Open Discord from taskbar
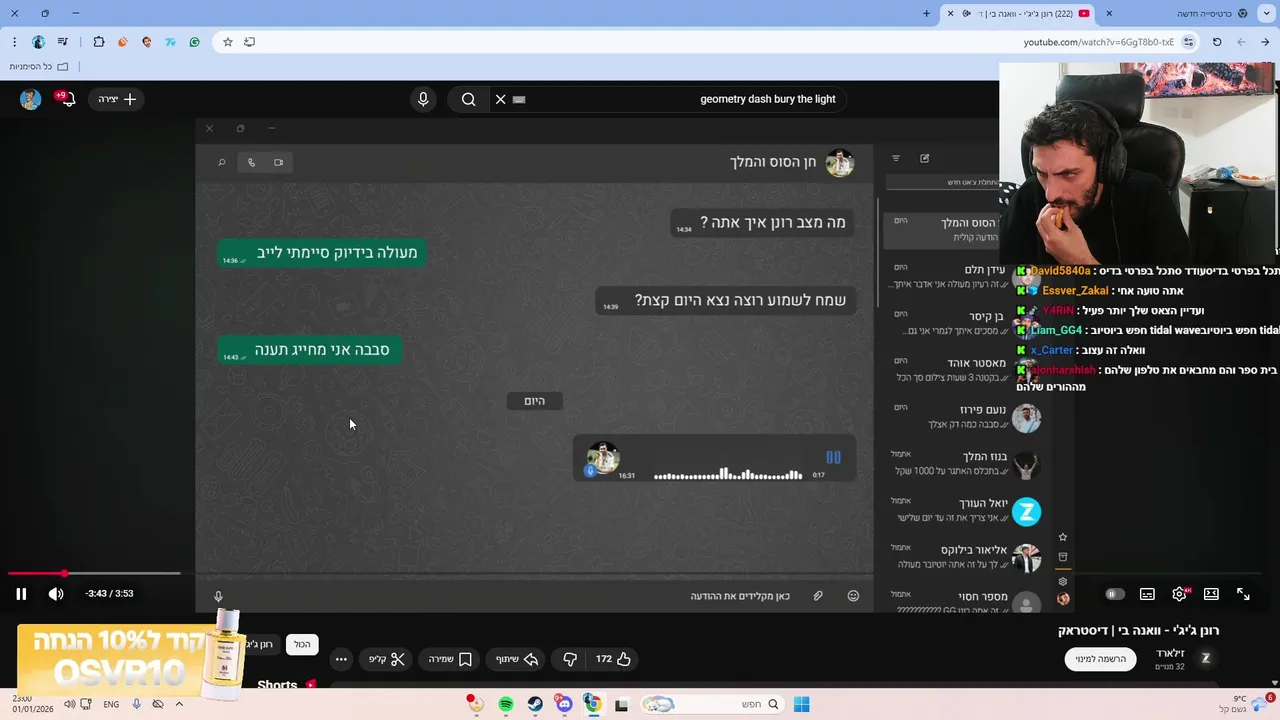The width and height of the screenshot is (1280, 720). (x=564, y=704)
